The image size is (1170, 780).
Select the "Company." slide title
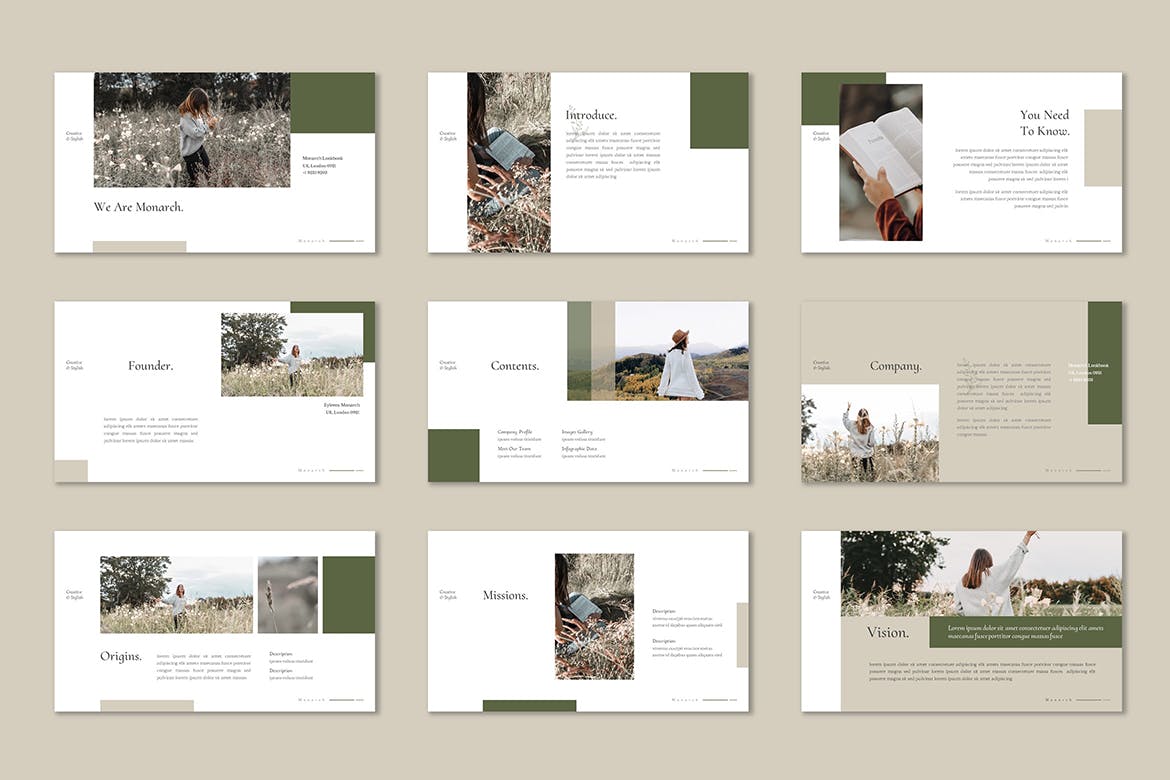895,366
